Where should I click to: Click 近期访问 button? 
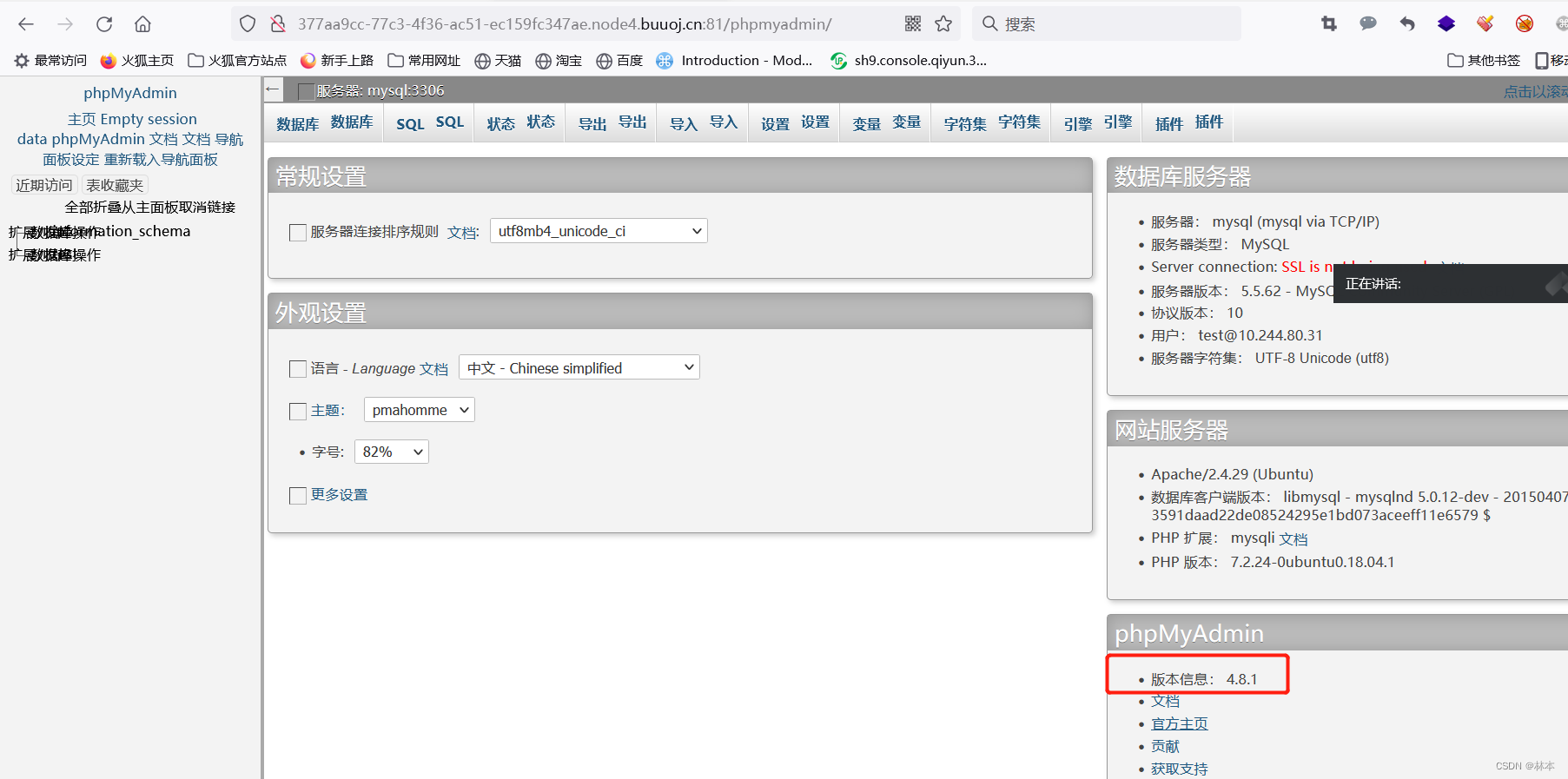pos(44,185)
